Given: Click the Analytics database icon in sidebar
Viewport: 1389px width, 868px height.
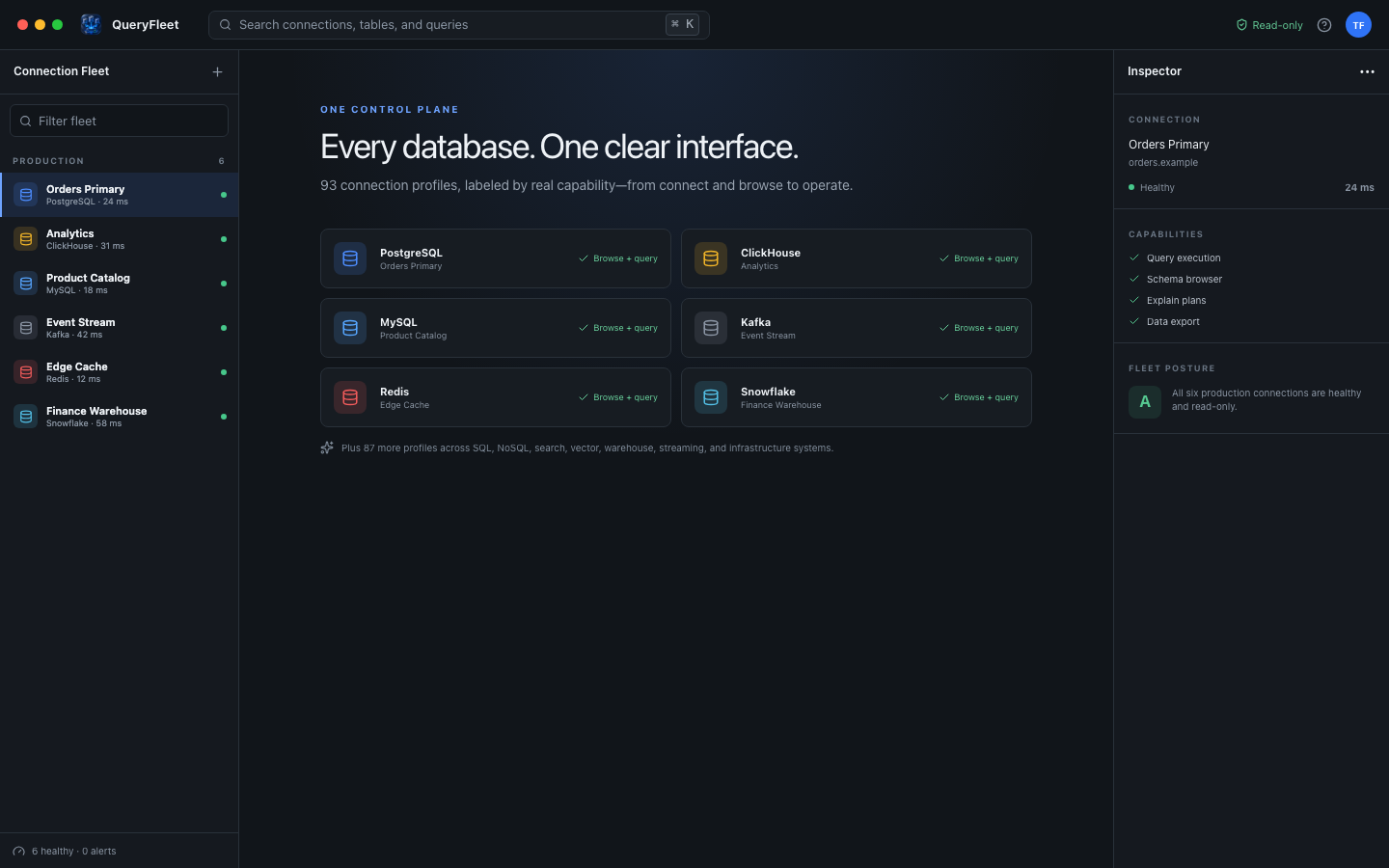Looking at the screenshot, I should pos(26,239).
